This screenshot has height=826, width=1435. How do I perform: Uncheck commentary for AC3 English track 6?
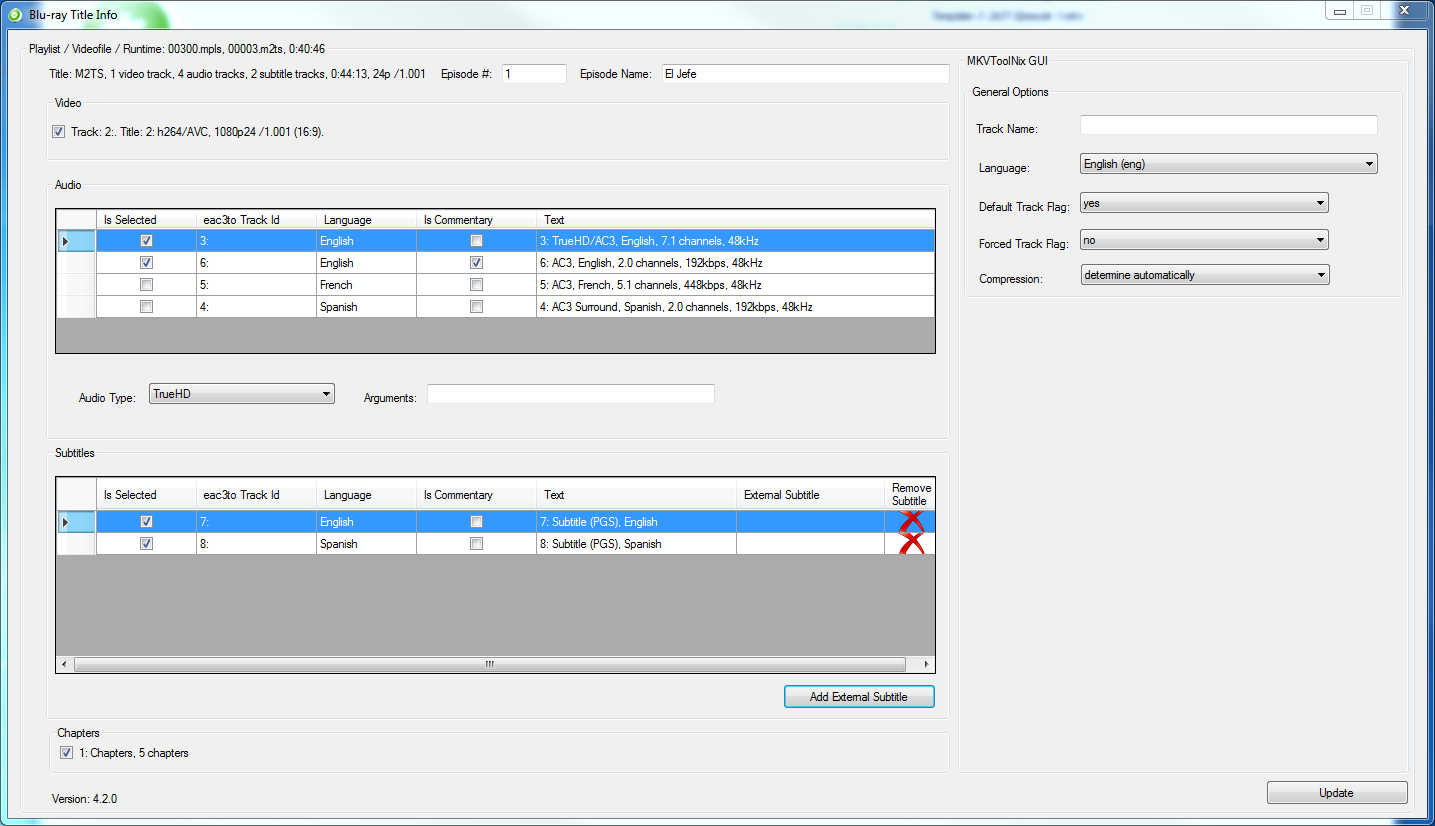click(x=476, y=263)
